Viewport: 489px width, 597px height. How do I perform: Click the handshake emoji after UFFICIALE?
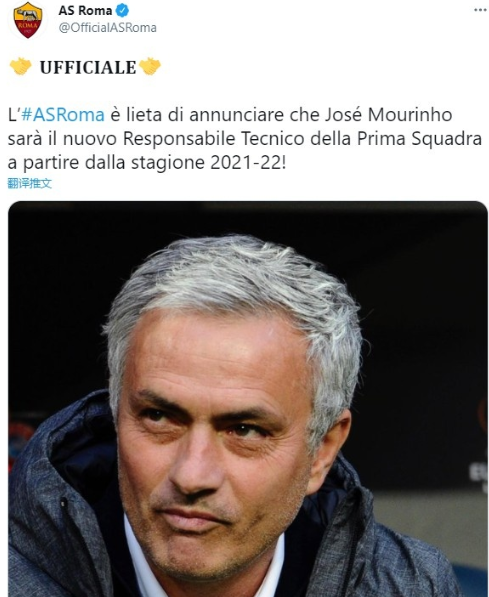(150, 67)
